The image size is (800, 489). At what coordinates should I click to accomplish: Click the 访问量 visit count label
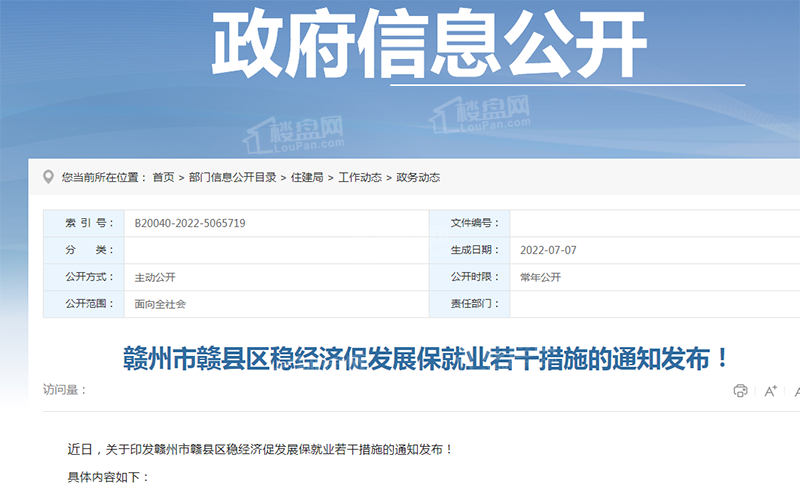point(65,390)
